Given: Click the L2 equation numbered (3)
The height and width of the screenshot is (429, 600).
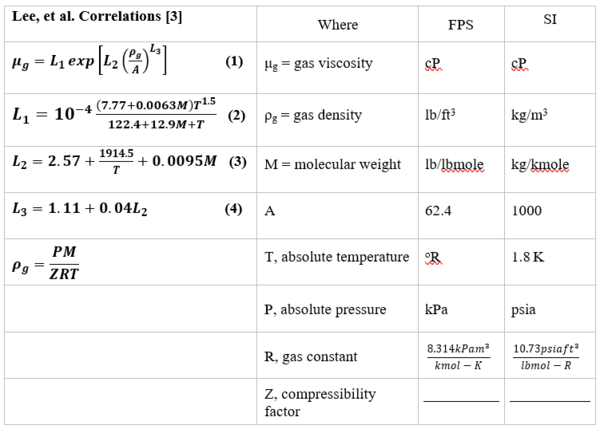Looking at the screenshot, I should [110, 164].
